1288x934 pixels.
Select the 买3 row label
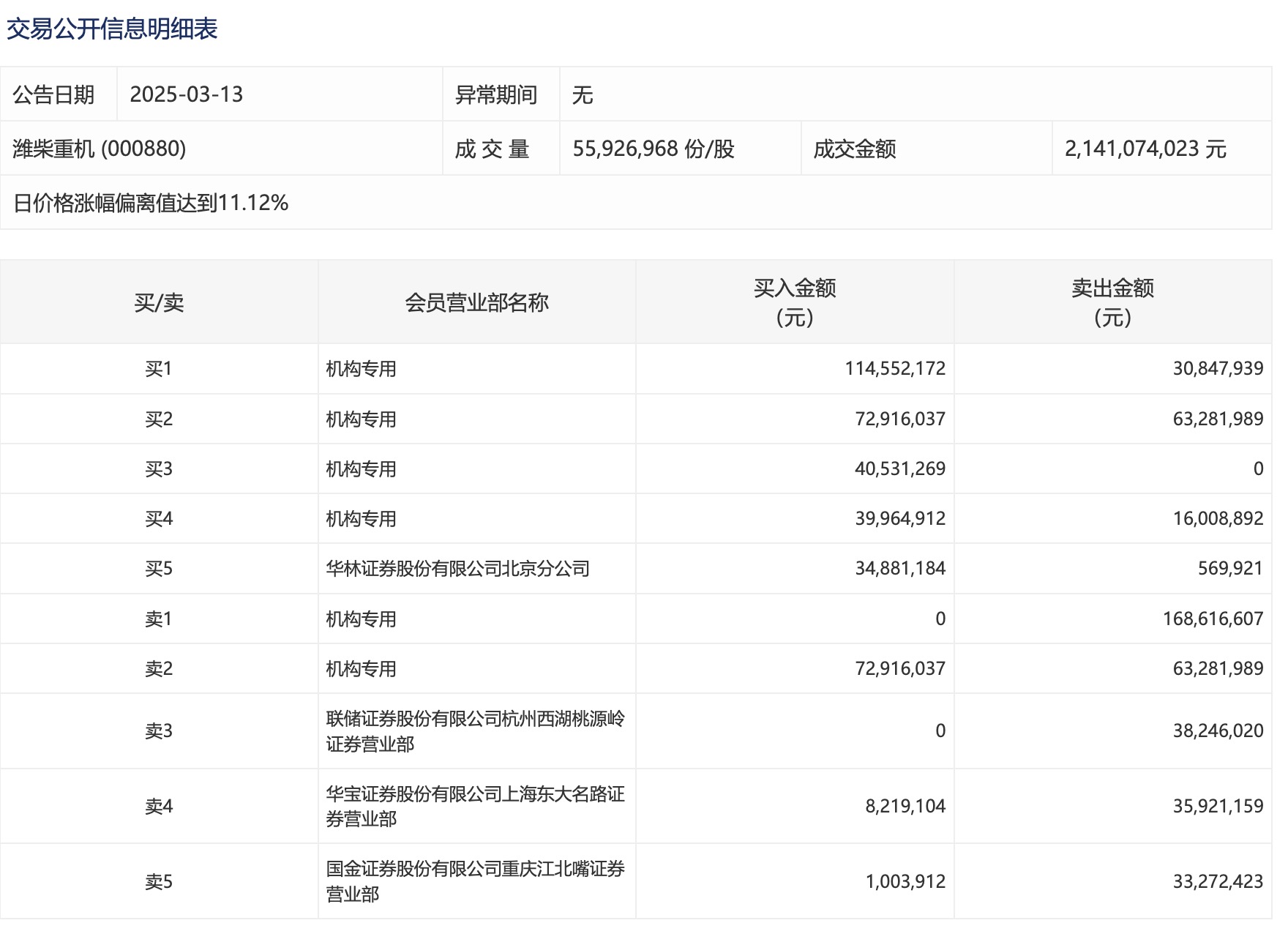coord(159,468)
